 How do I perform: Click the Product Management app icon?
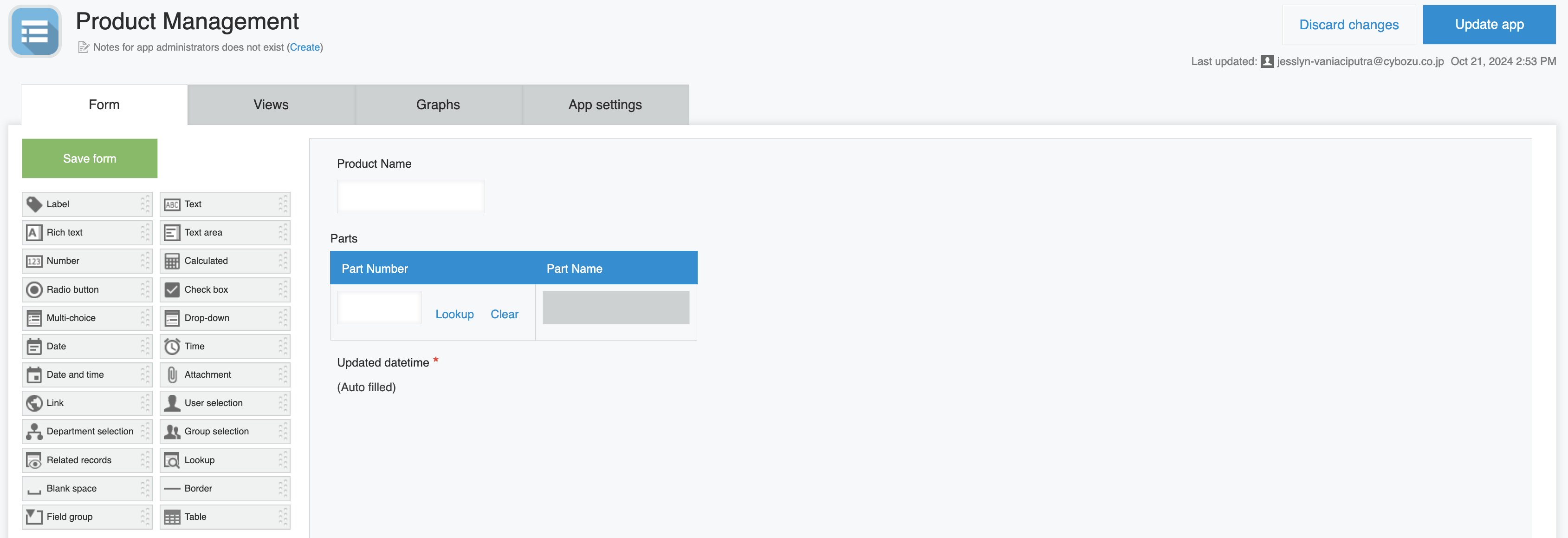pyautogui.click(x=35, y=32)
